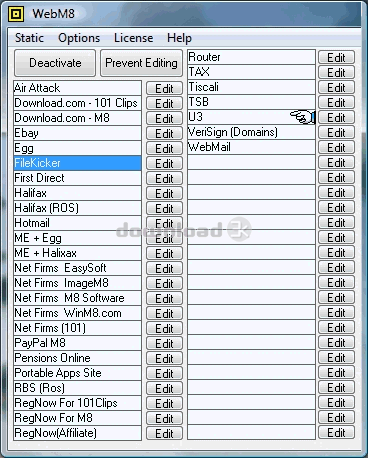This screenshot has height=458, width=368.
Task: Select the VeriSign (Domains) entry
Action: pyautogui.click(x=251, y=132)
